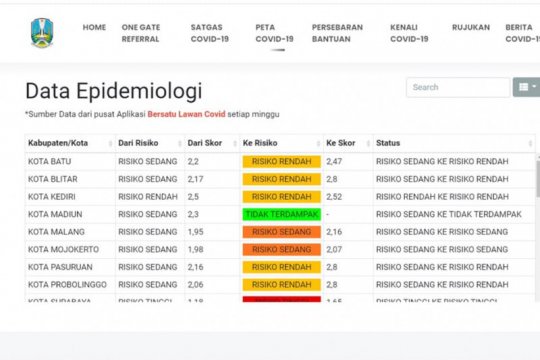Click the table vertical scrollbar
Viewport: 540px width, 360px height.
(x=538, y=179)
